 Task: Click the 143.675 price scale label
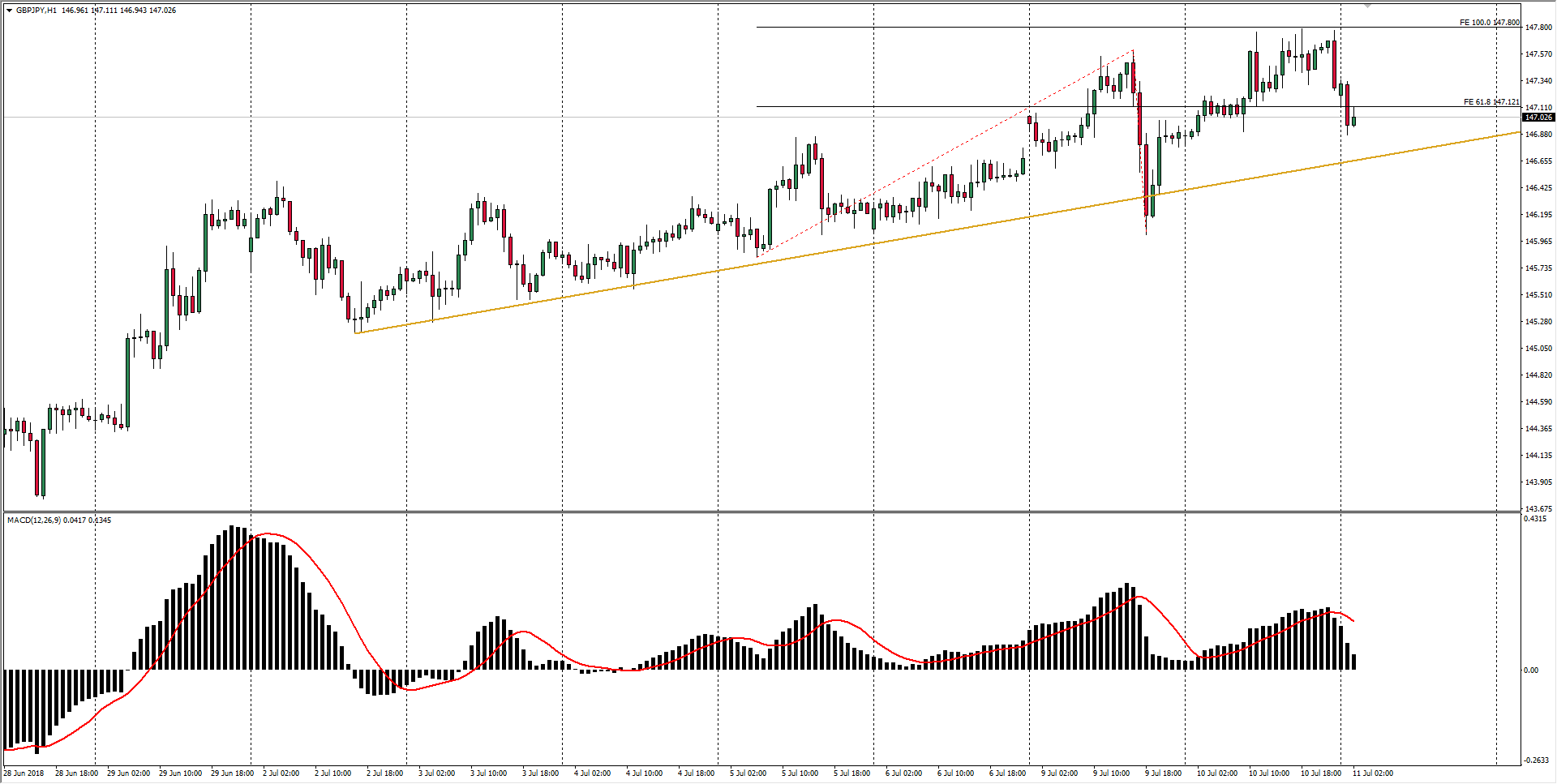[1538, 509]
